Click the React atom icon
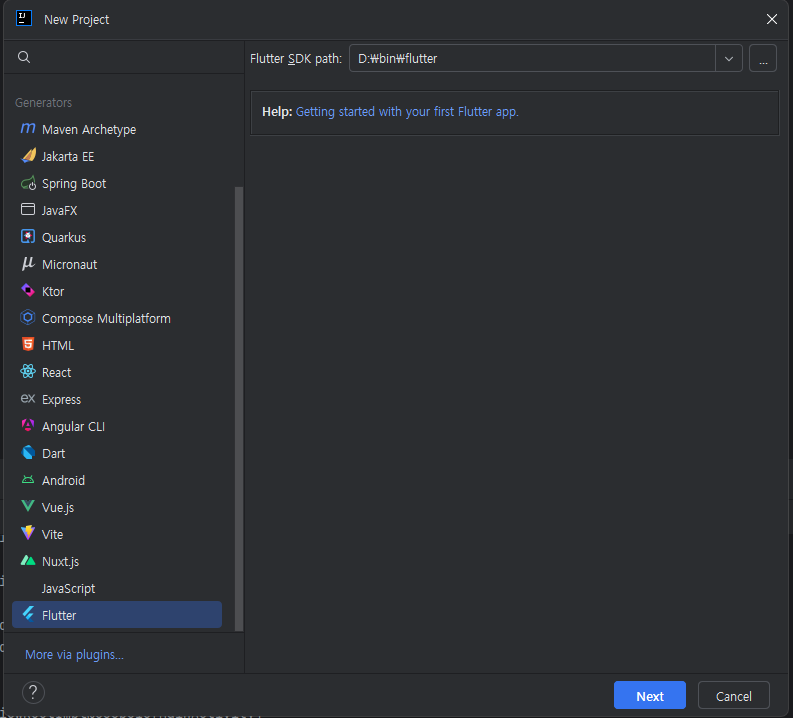This screenshot has height=718, width=793. pos(28,372)
